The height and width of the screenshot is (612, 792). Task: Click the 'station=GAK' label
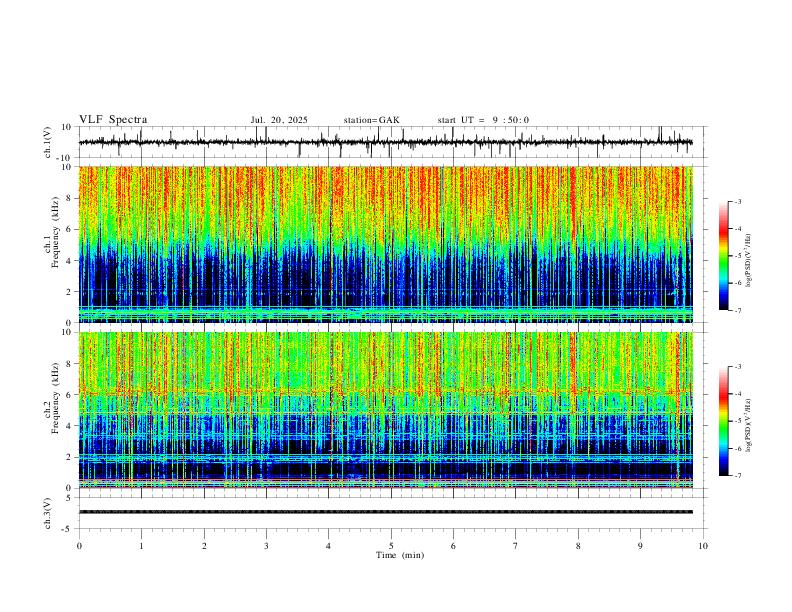click(x=371, y=120)
